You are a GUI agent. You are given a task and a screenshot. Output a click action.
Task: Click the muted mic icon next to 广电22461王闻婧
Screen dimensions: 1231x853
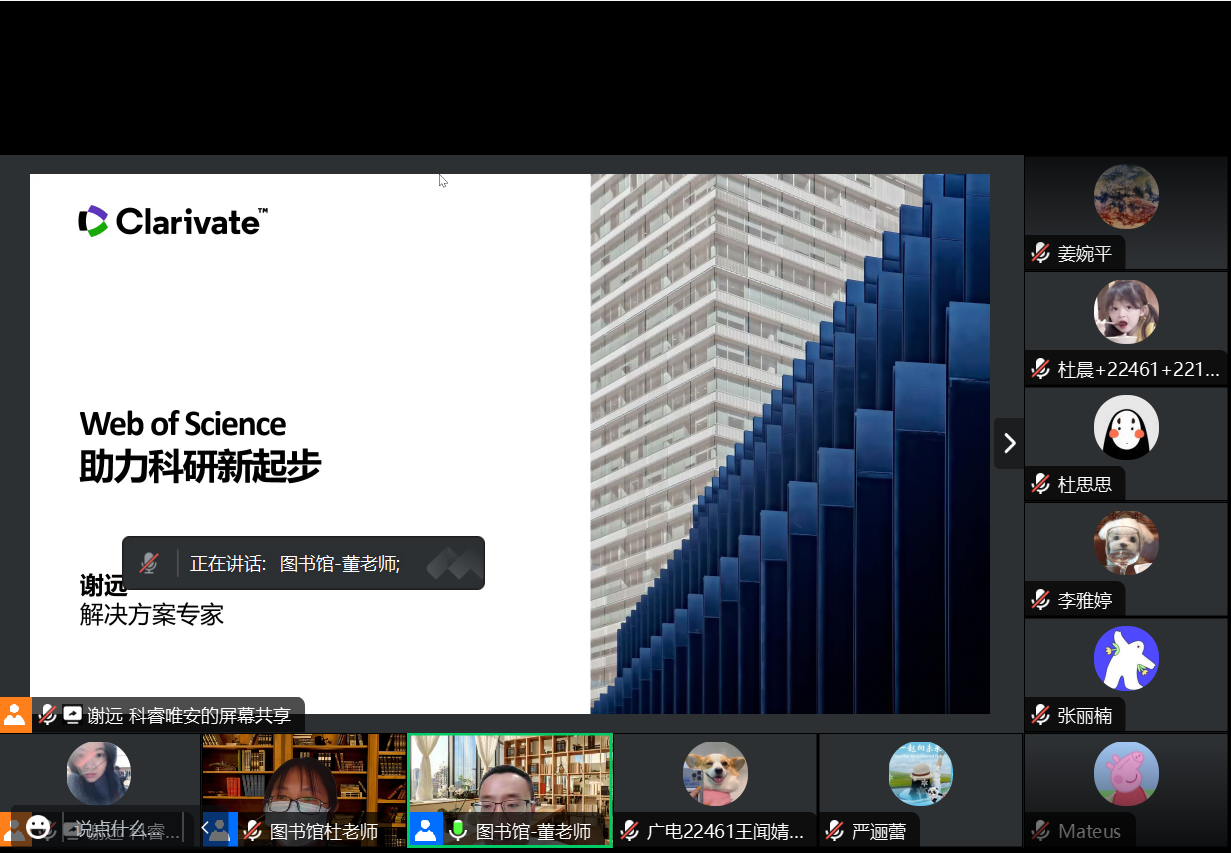pos(630,830)
